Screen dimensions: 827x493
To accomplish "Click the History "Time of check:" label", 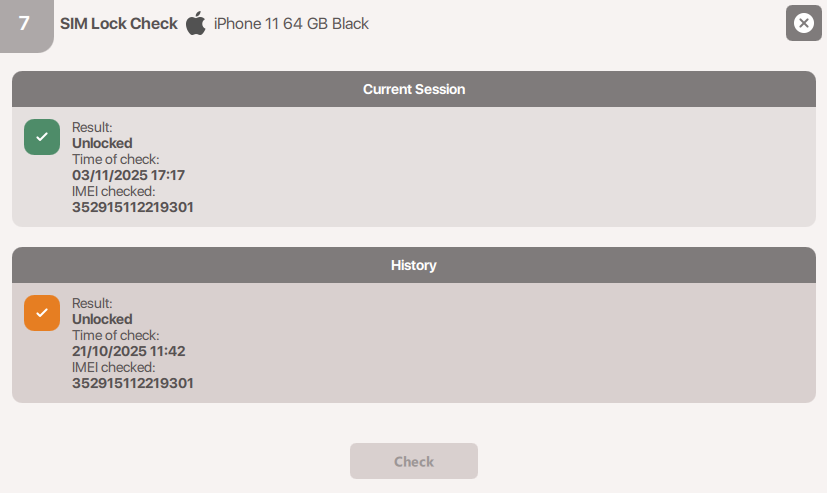I will coord(115,335).
